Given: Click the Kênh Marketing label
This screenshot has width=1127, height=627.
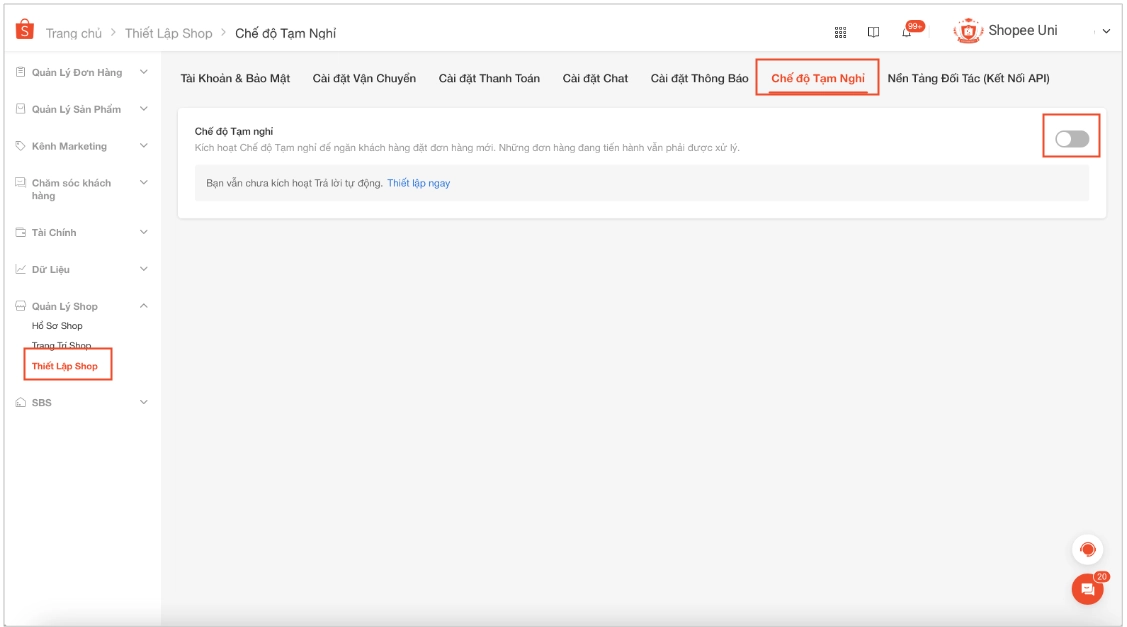Looking at the screenshot, I should (69, 146).
